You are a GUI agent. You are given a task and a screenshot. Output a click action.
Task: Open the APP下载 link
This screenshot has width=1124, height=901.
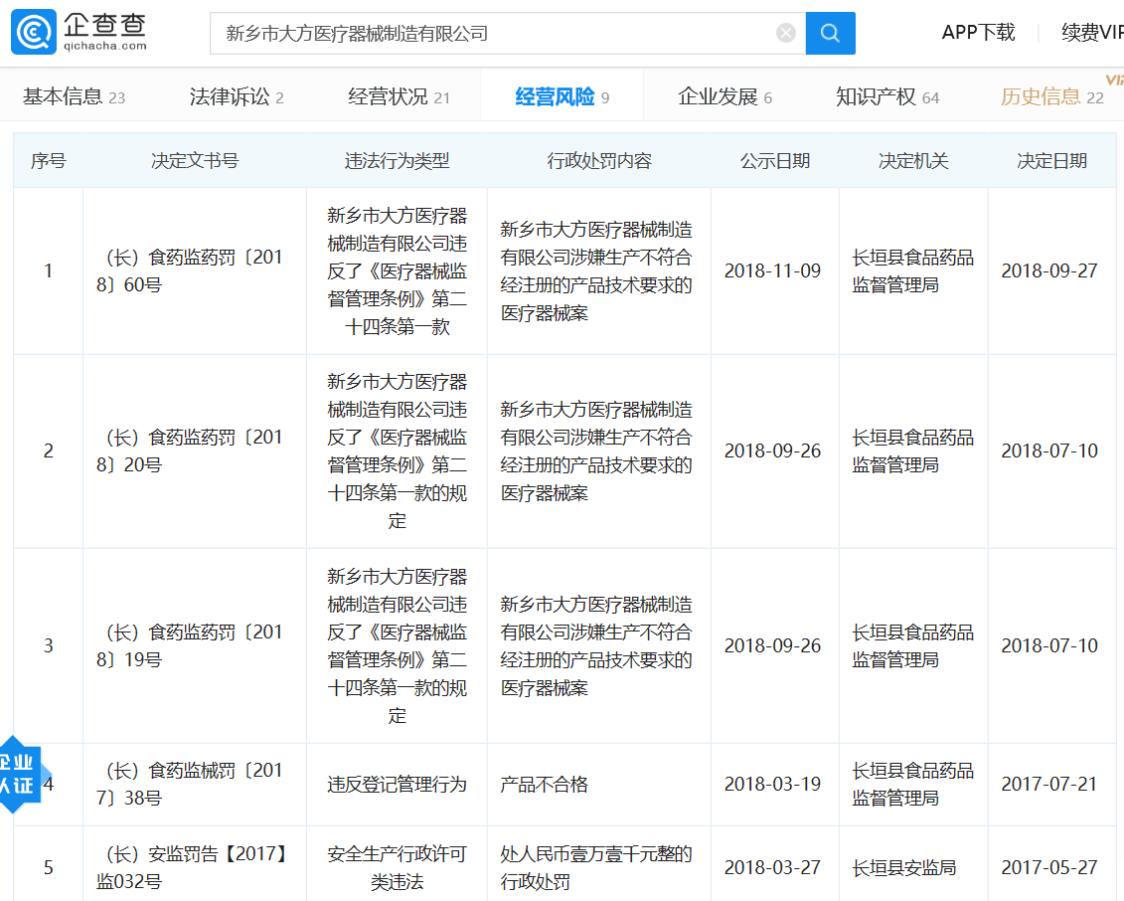tap(978, 33)
